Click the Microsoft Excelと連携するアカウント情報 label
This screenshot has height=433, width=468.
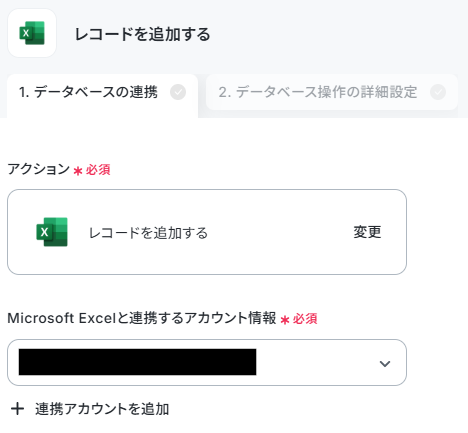[x=142, y=318]
